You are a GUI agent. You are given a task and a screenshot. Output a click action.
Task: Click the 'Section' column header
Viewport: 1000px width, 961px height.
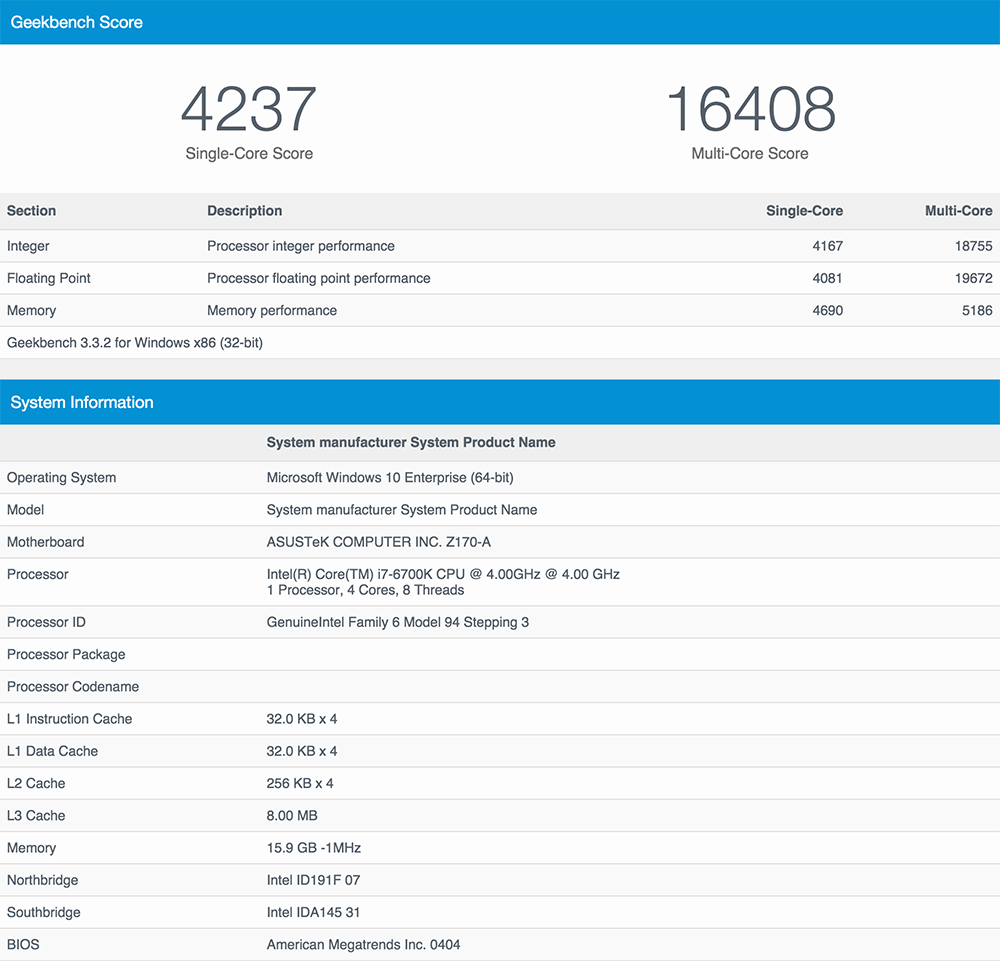31,211
